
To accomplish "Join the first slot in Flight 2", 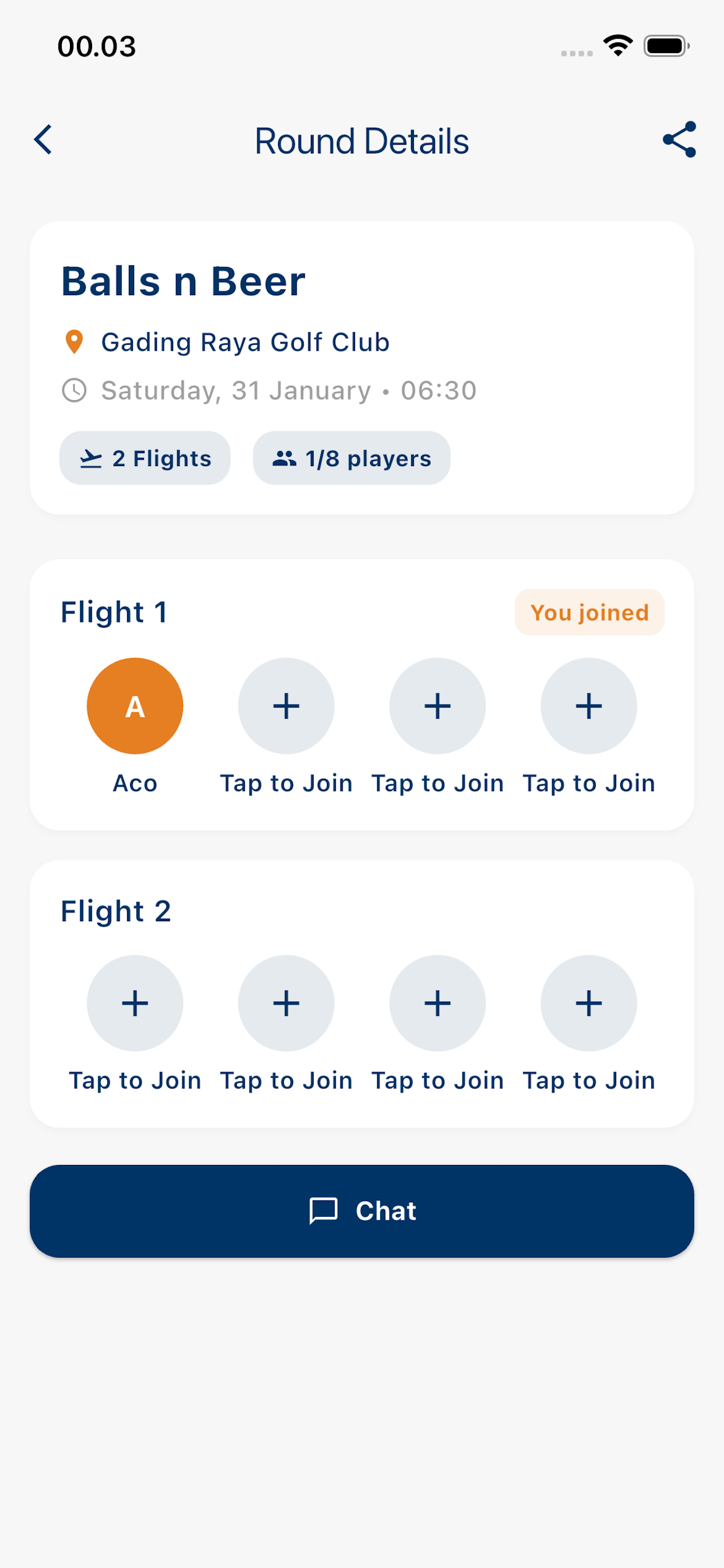I will [135, 1003].
